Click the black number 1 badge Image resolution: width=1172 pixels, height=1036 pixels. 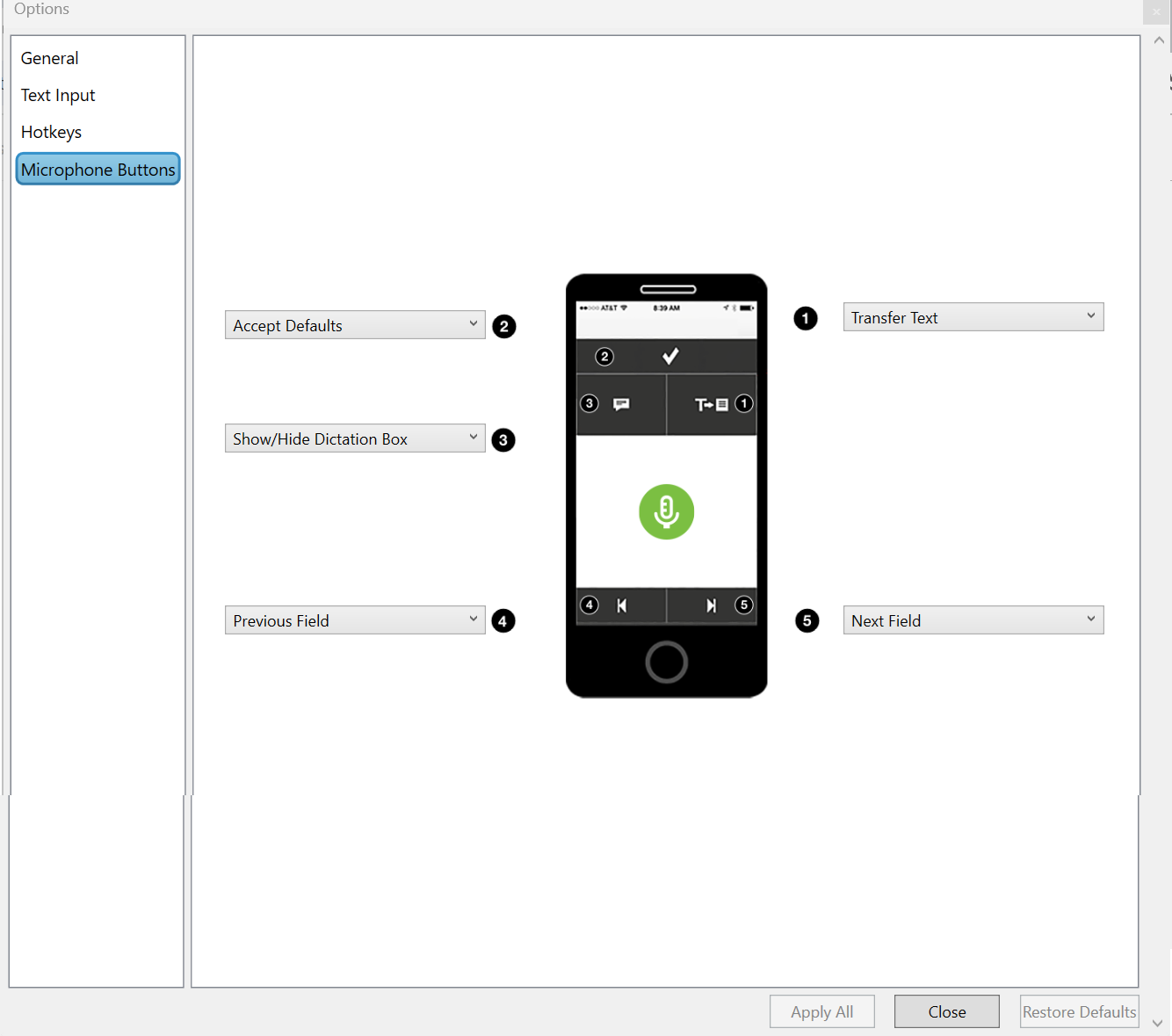805,318
